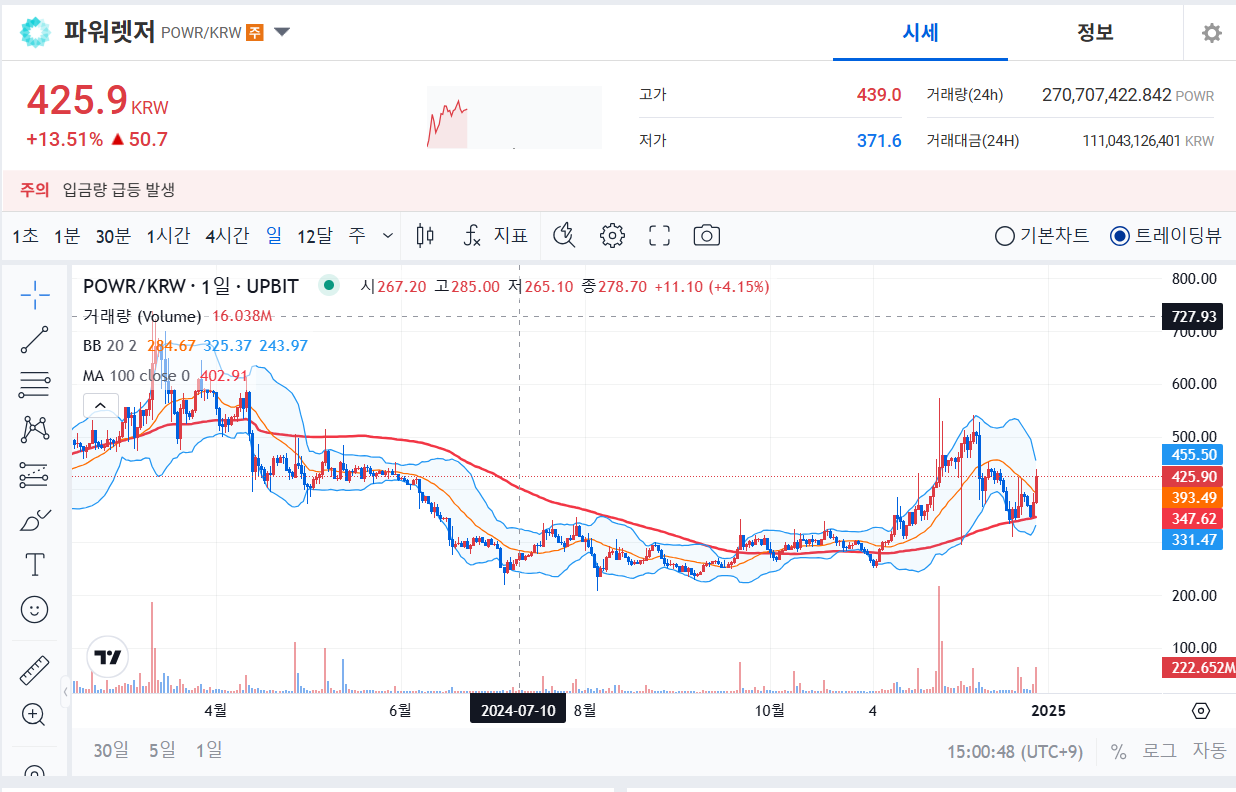Screen dimensions: 1236x792
Task: Select the 트레이딩뷰 radio option
Action: 1166,236
